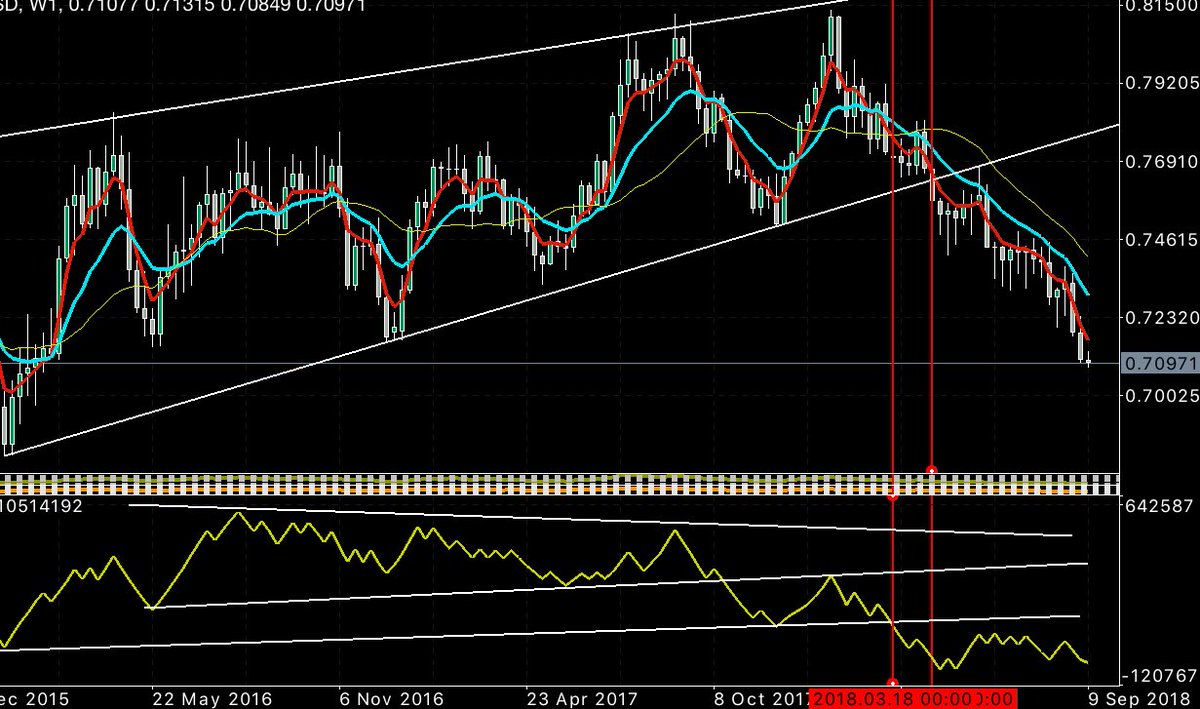Image resolution: width=1200 pixels, height=709 pixels.
Task: Toggle the first red vertical line anchor point
Action: [893, 495]
